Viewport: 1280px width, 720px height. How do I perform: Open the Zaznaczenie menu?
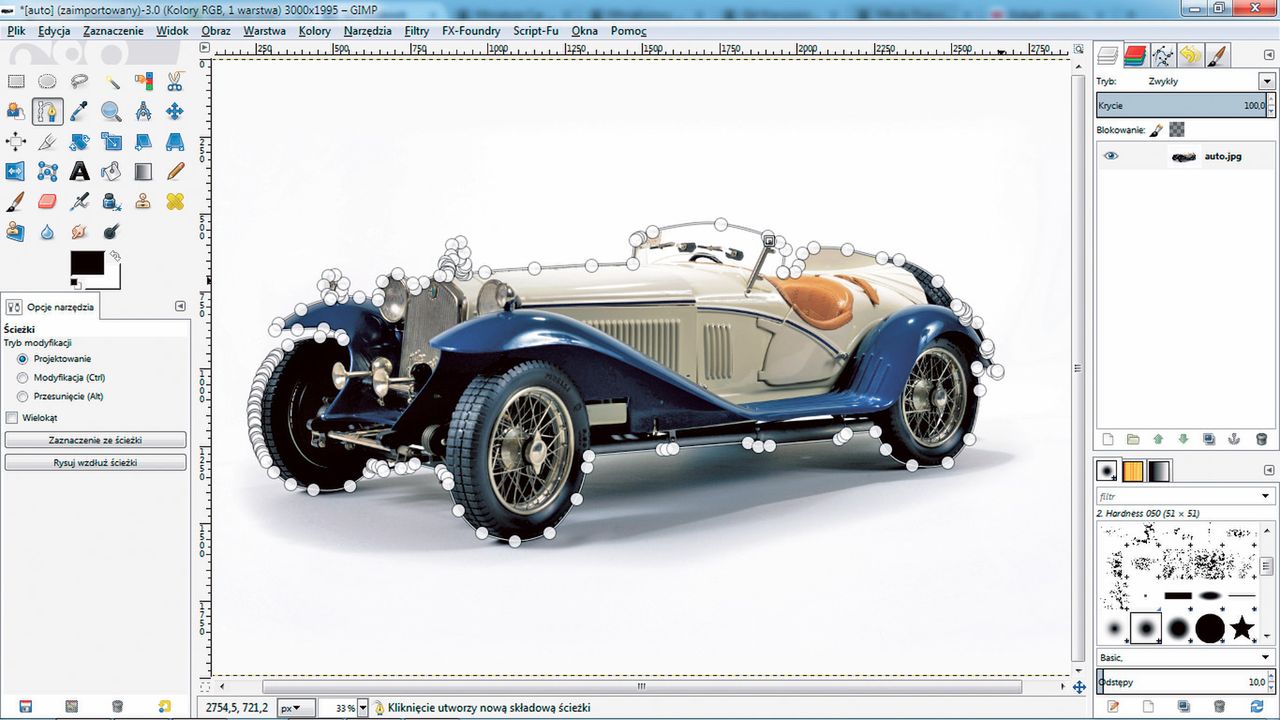[113, 31]
